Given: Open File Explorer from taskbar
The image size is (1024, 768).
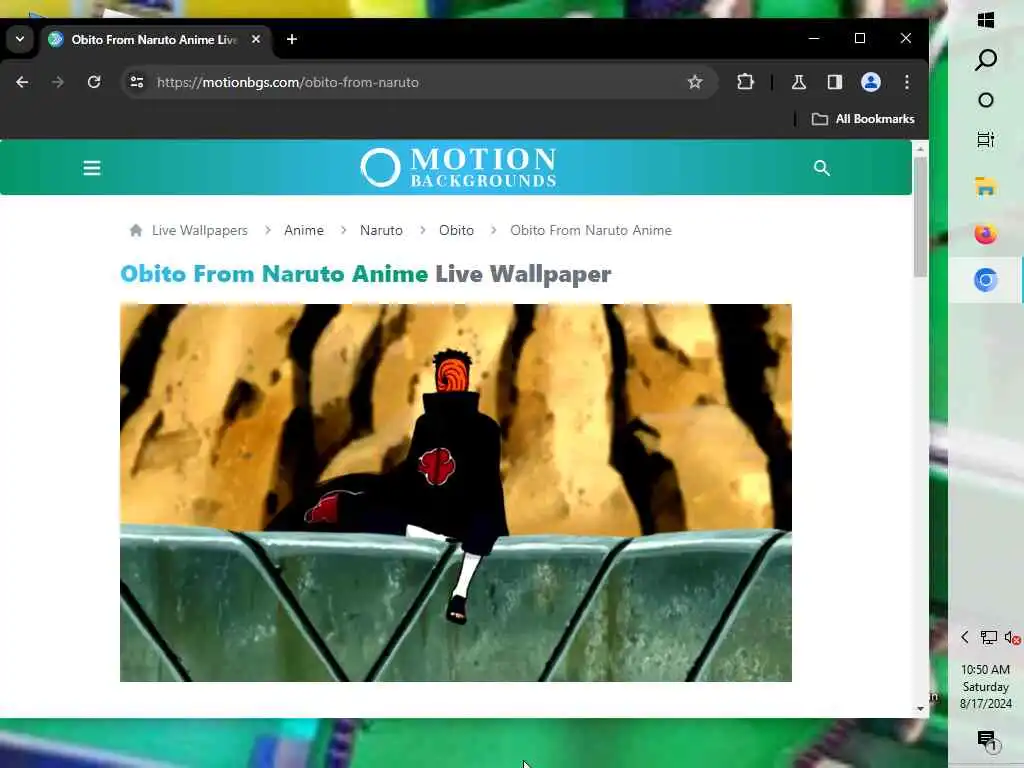Looking at the screenshot, I should [986, 187].
